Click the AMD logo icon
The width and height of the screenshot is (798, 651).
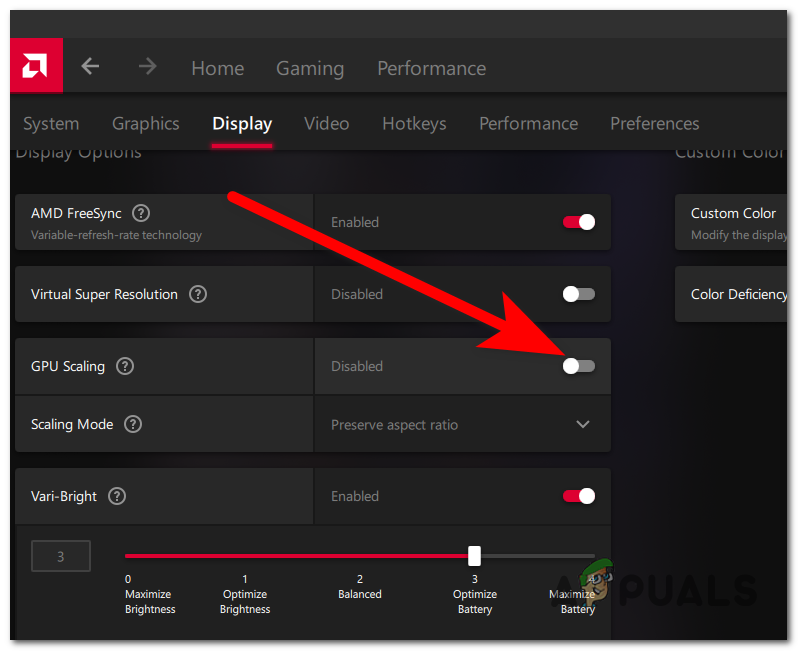point(36,66)
